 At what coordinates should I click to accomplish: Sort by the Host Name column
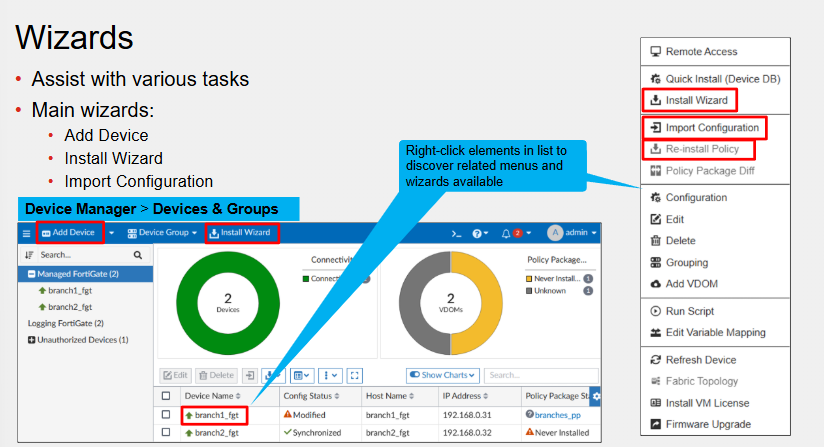(390, 396)
